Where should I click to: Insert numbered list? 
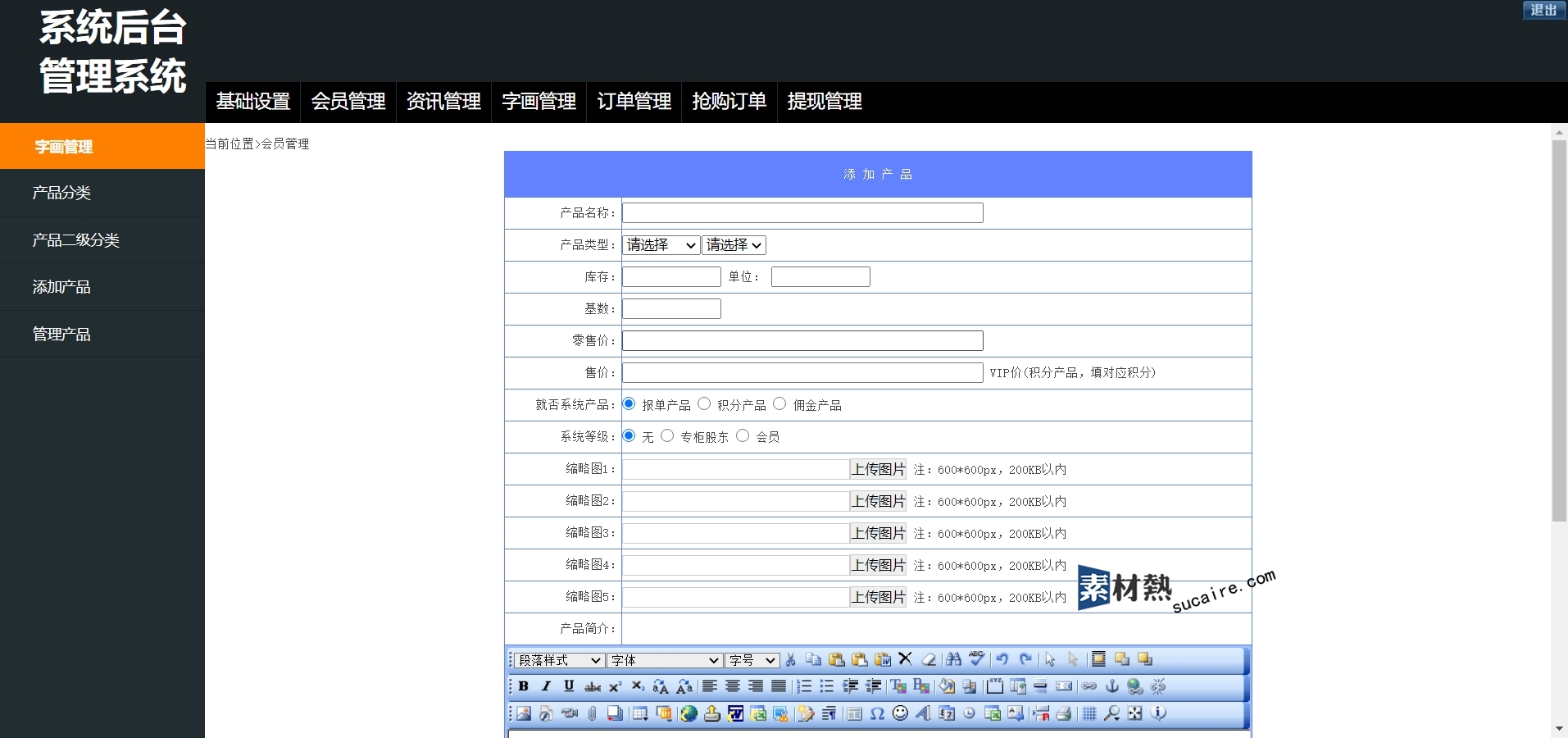pyautogui.click(x=804, y=686)
